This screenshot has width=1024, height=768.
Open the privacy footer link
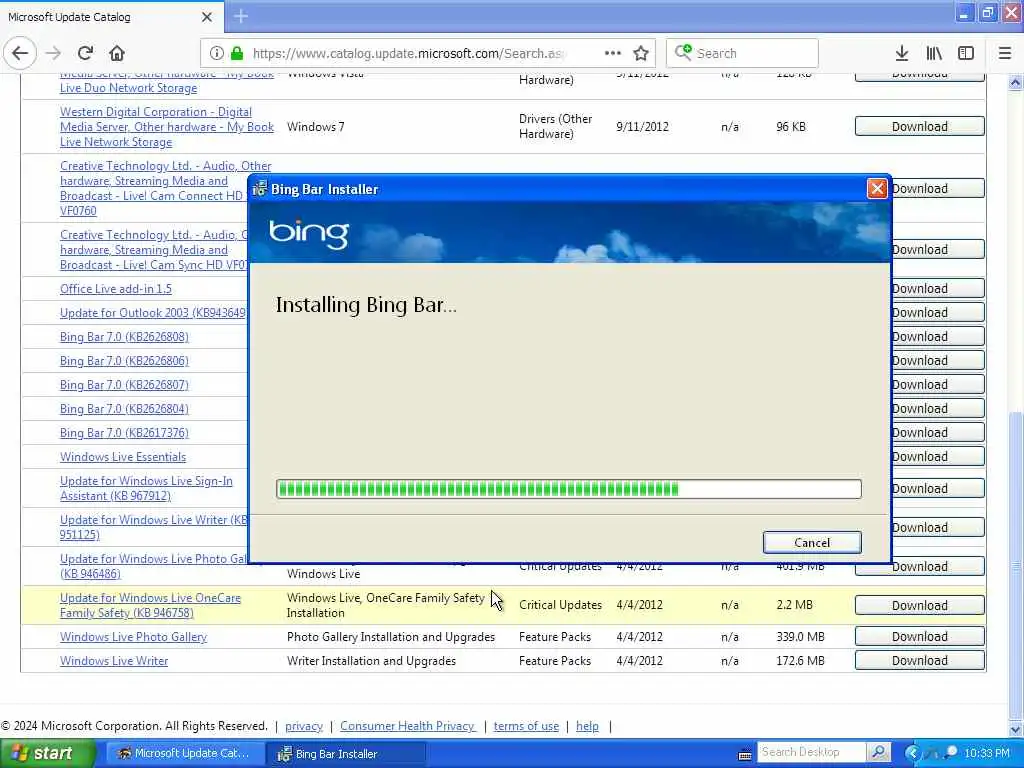tap(304, 726)
